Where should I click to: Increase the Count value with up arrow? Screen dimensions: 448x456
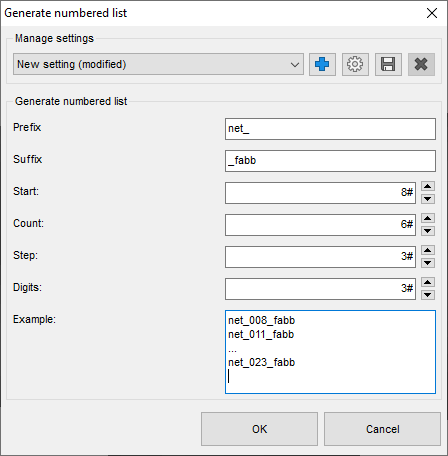tap(428, 218)
